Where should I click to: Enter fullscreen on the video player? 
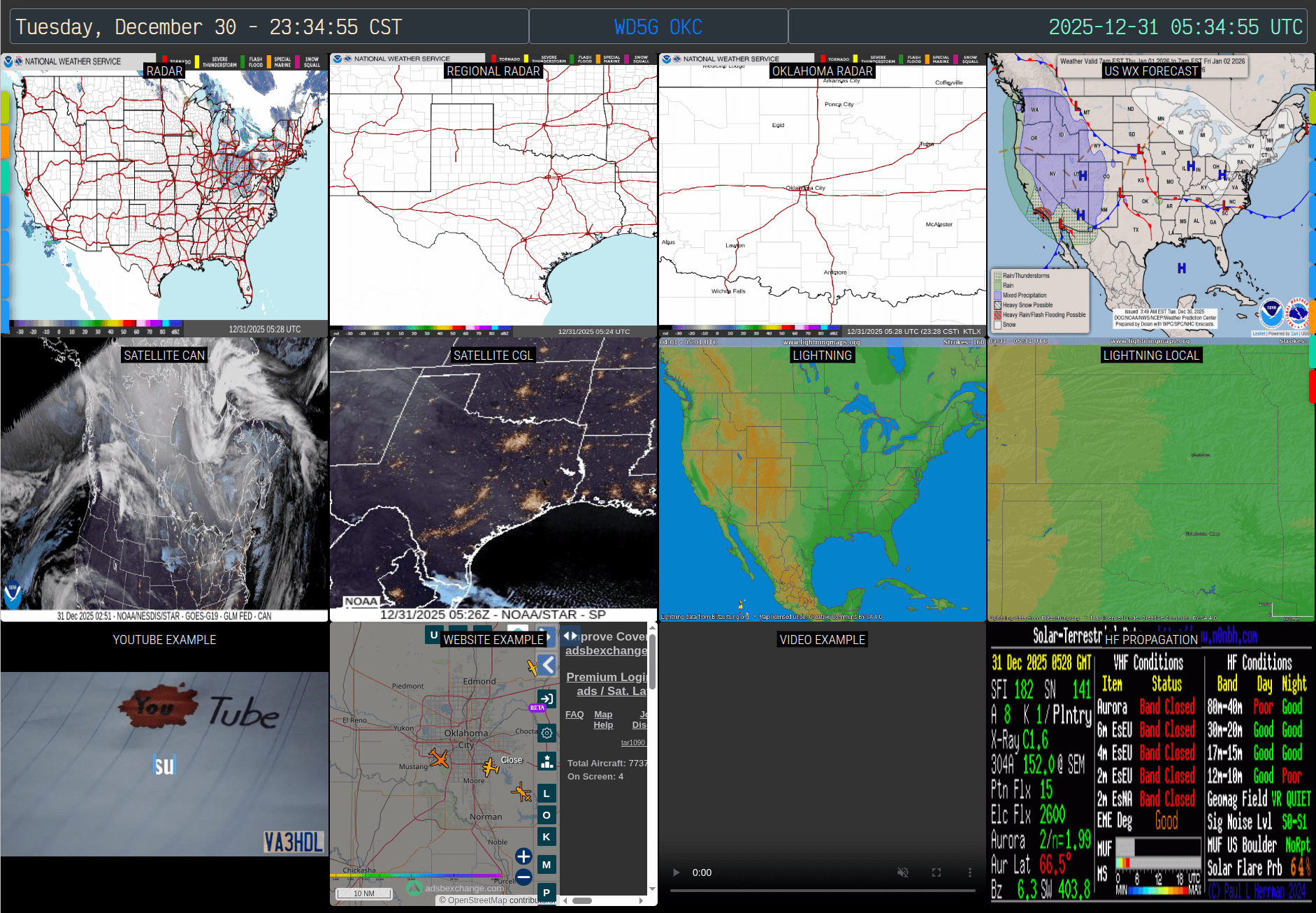pos(937,872)
